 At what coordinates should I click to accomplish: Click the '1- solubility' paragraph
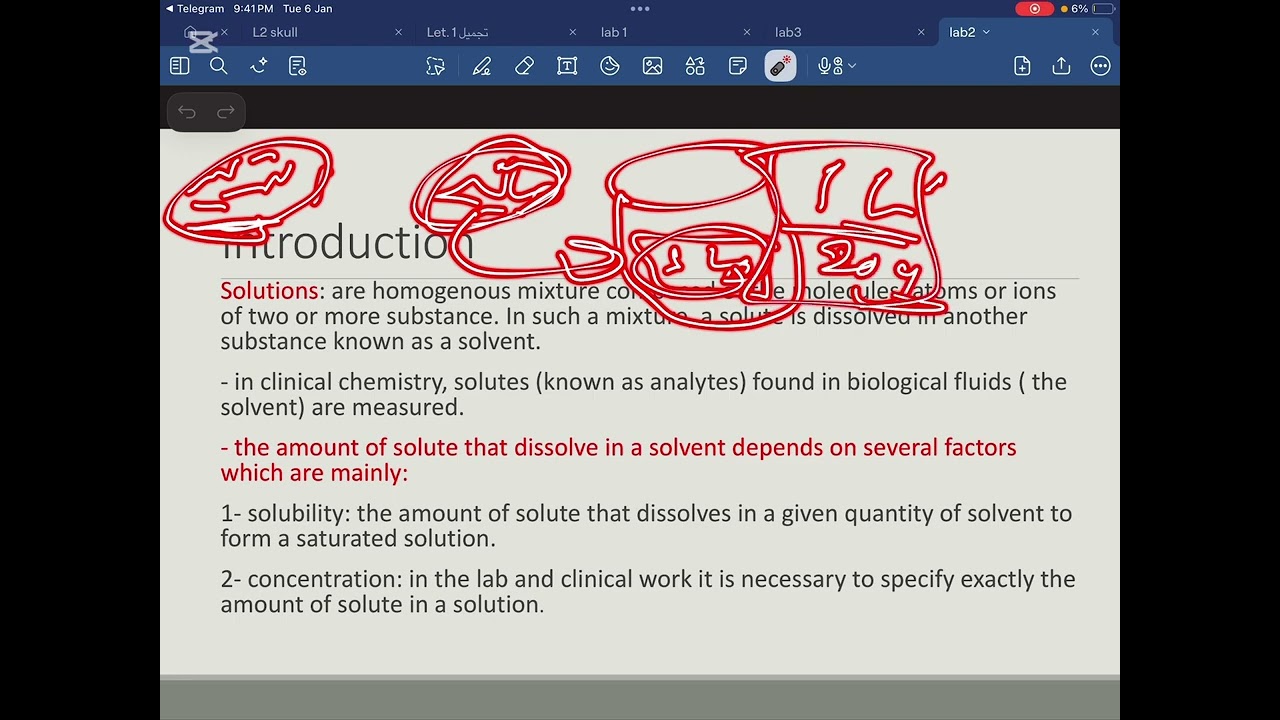pyautogui.click(x=646, y=526)
